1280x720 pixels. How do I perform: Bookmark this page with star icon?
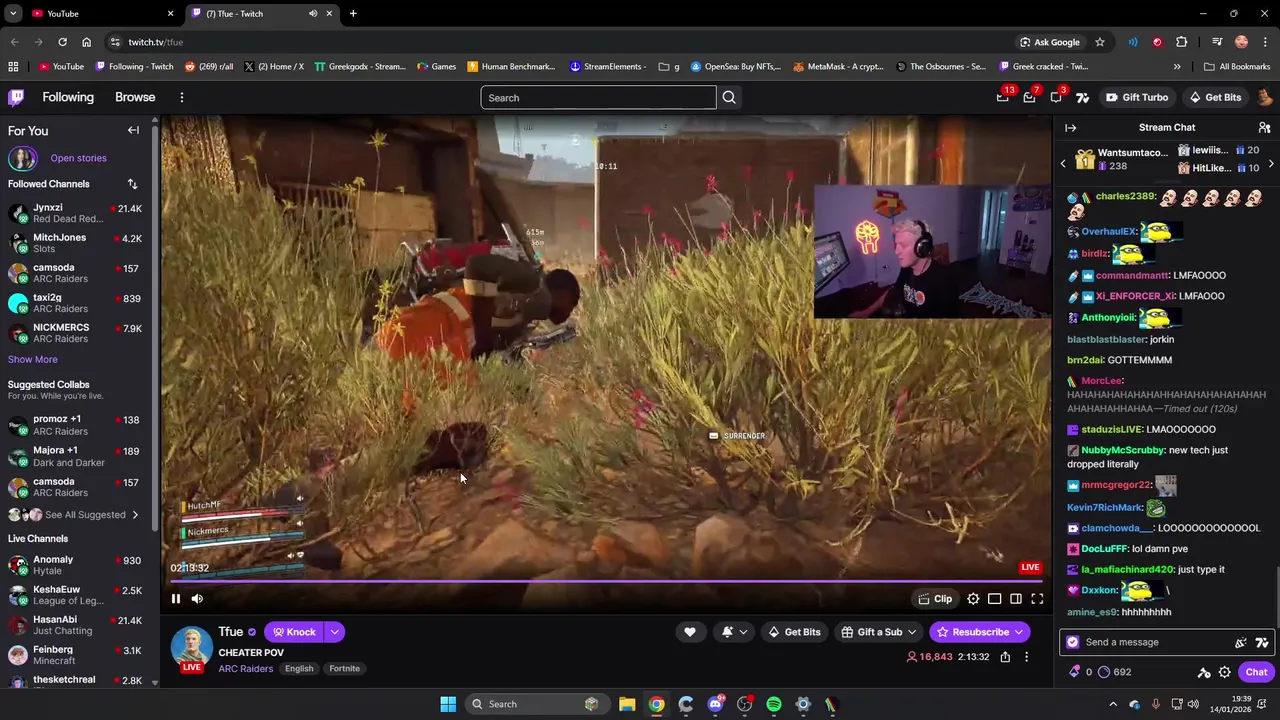pos(1100,42)
